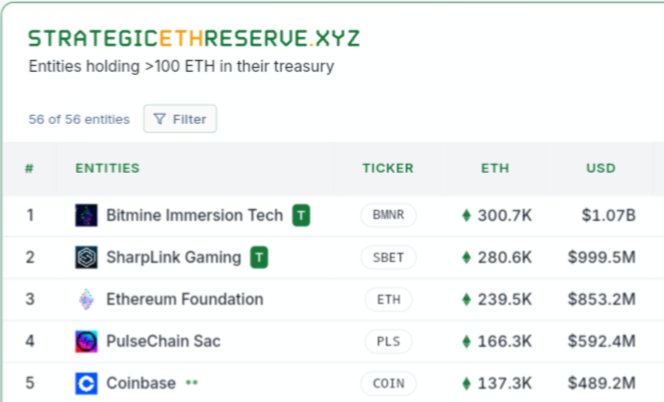Click the green dots next to Coinbase

pos(192,383)
